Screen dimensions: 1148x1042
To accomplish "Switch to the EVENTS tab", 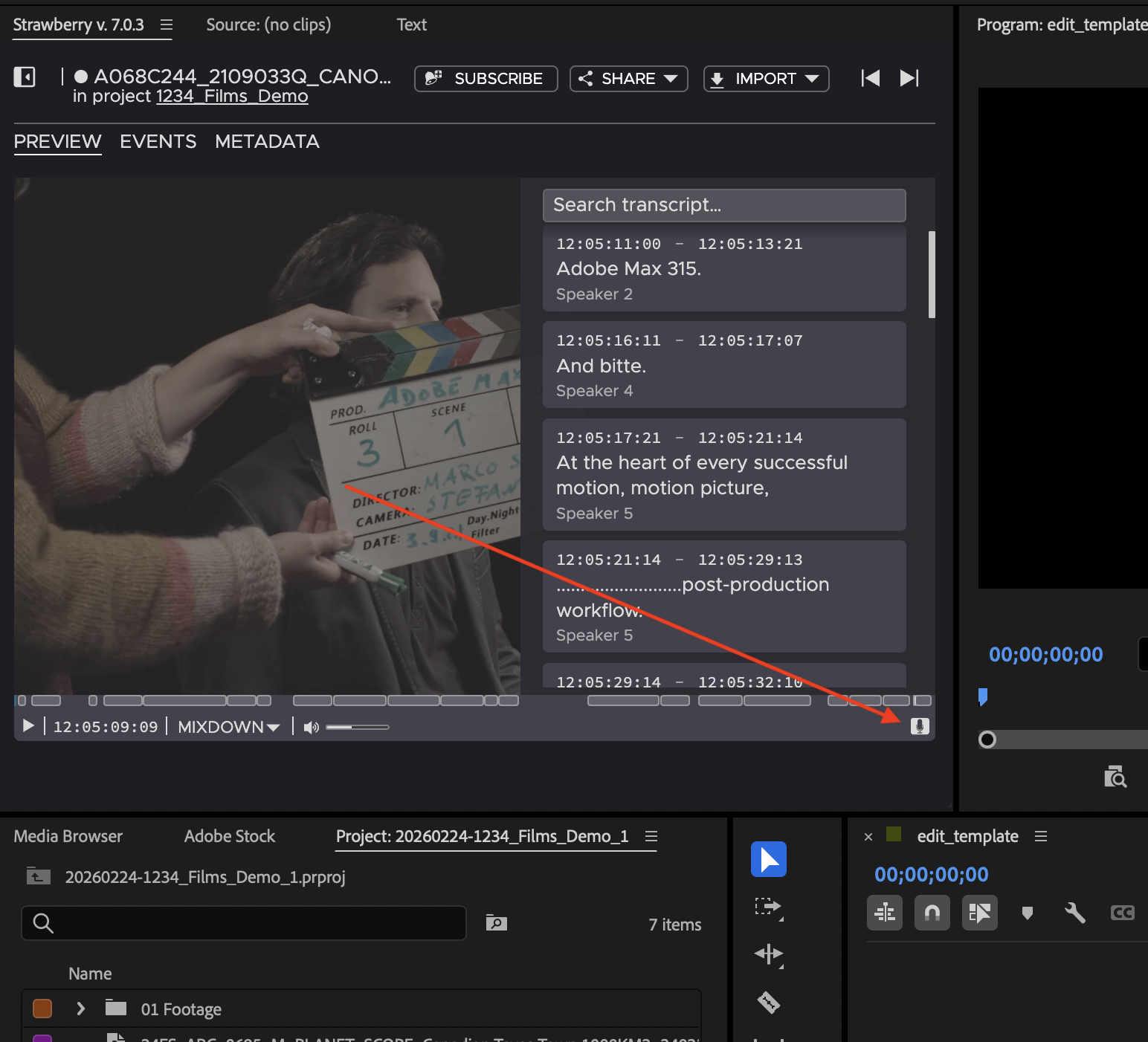I will point(158,141).
